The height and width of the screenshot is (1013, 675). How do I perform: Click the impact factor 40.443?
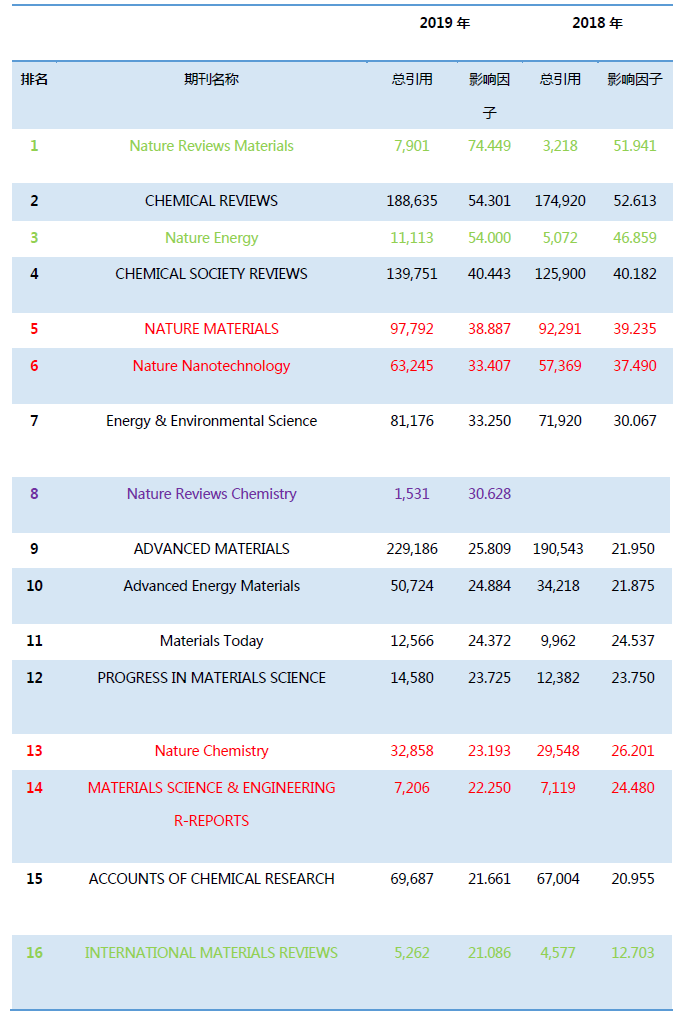pos(489,274)
